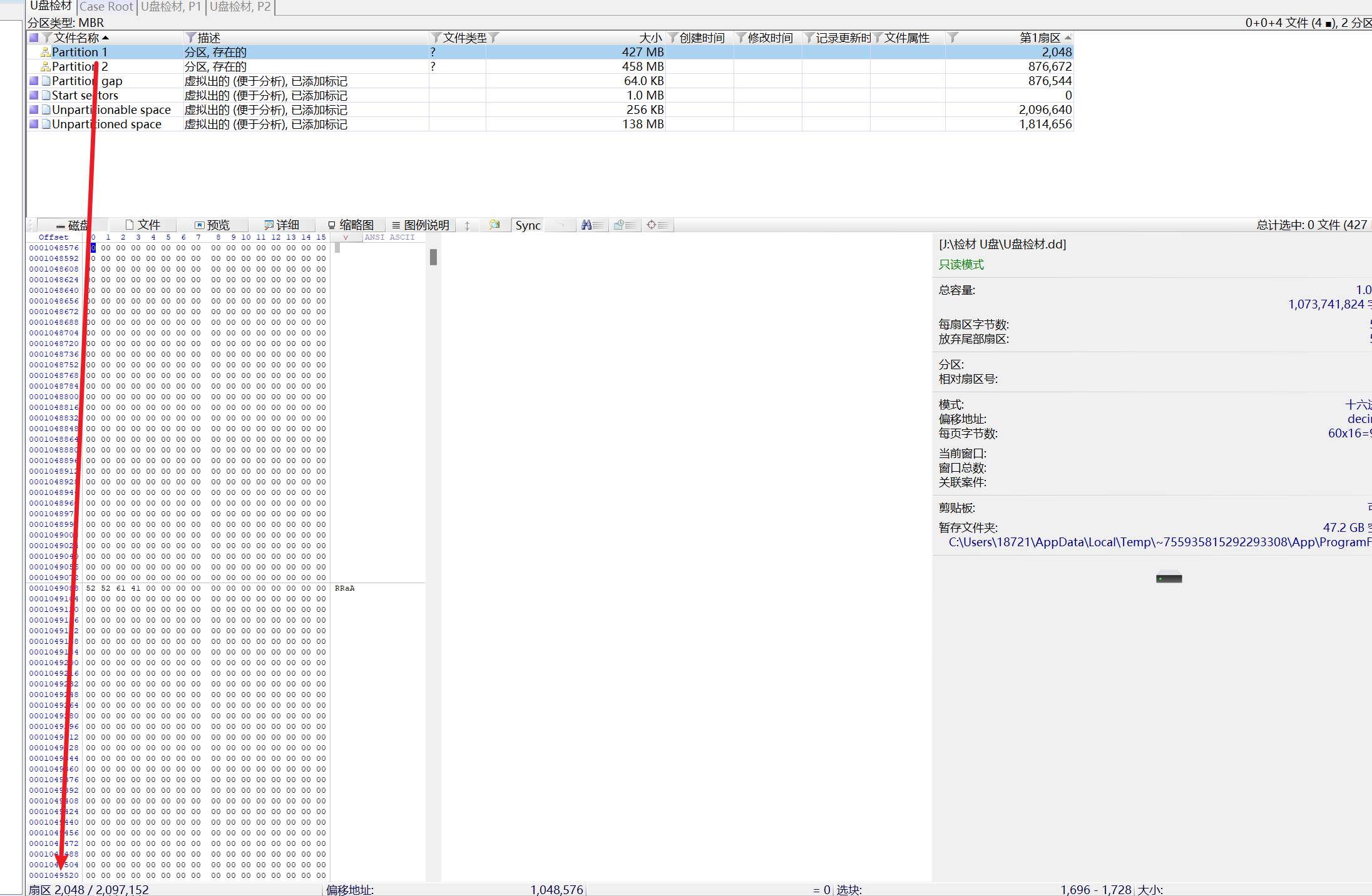Viewport: 1372px width, 896px height.
Task: Toggle the tag box for Start sectors
Action: pos(34,96)
